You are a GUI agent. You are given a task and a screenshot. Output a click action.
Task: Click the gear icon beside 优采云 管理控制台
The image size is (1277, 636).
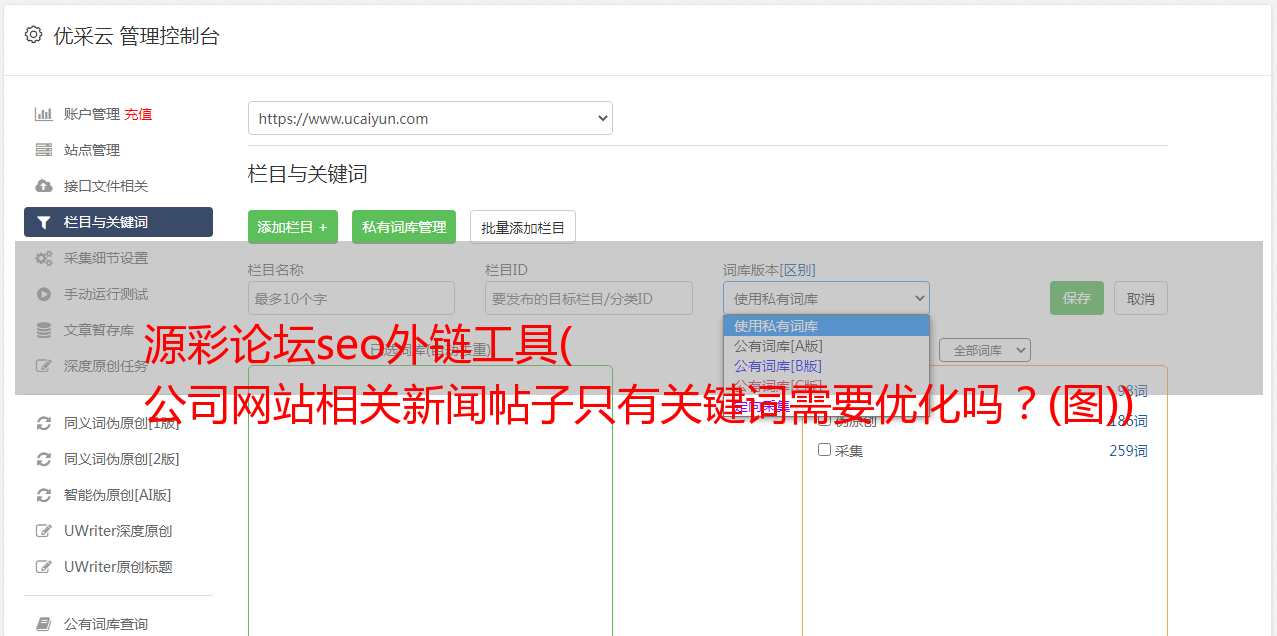(33, 35)
